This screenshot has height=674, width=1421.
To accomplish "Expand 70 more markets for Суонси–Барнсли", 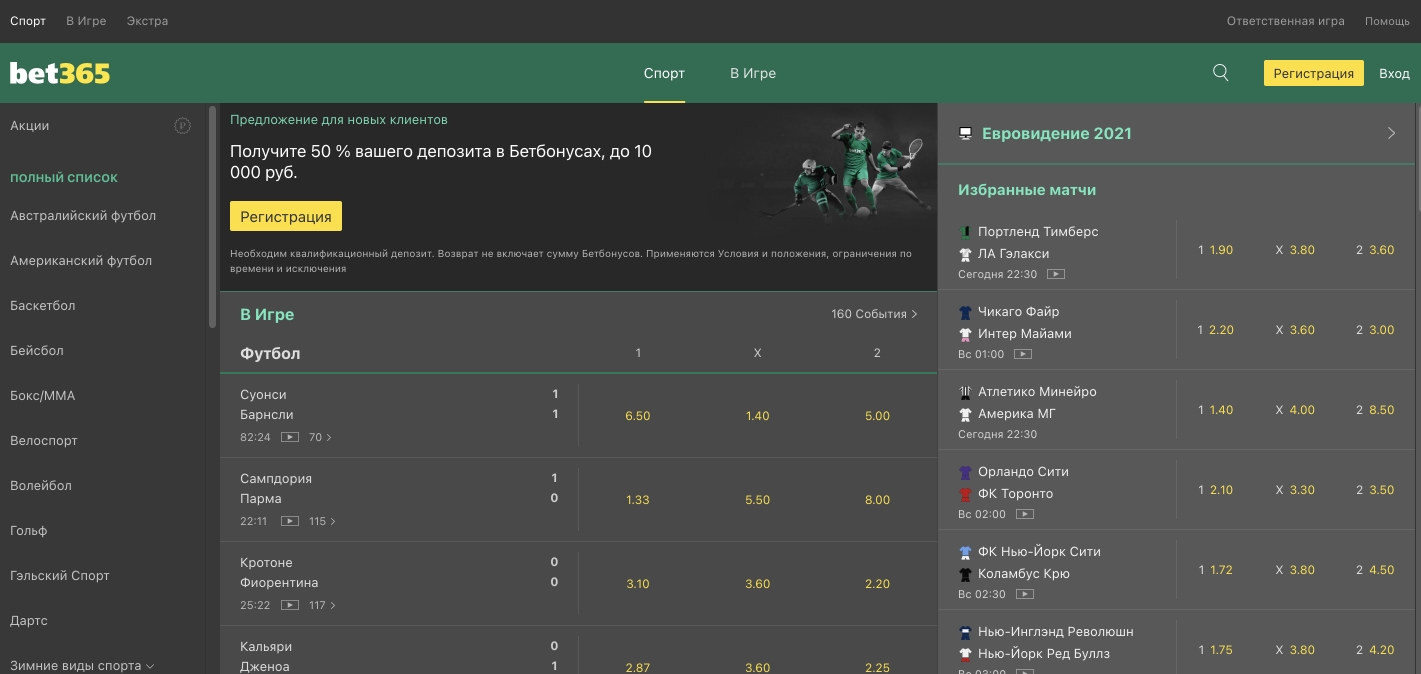I will [321, 437].
